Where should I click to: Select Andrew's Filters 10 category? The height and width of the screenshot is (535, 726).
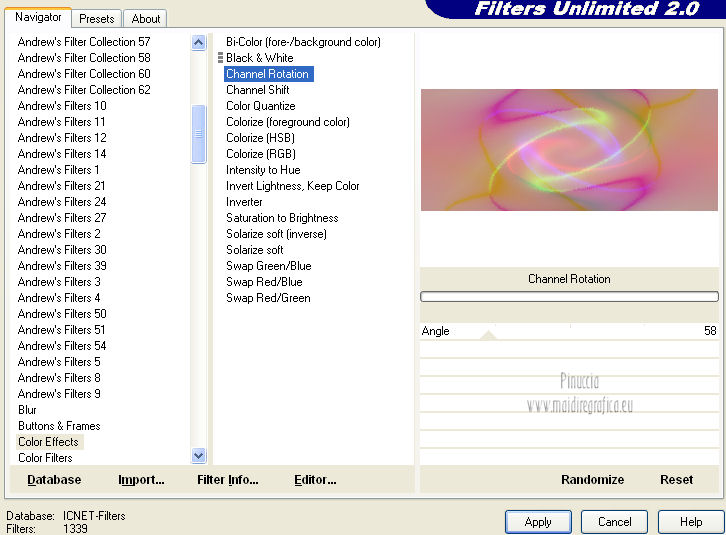point(62,106)
